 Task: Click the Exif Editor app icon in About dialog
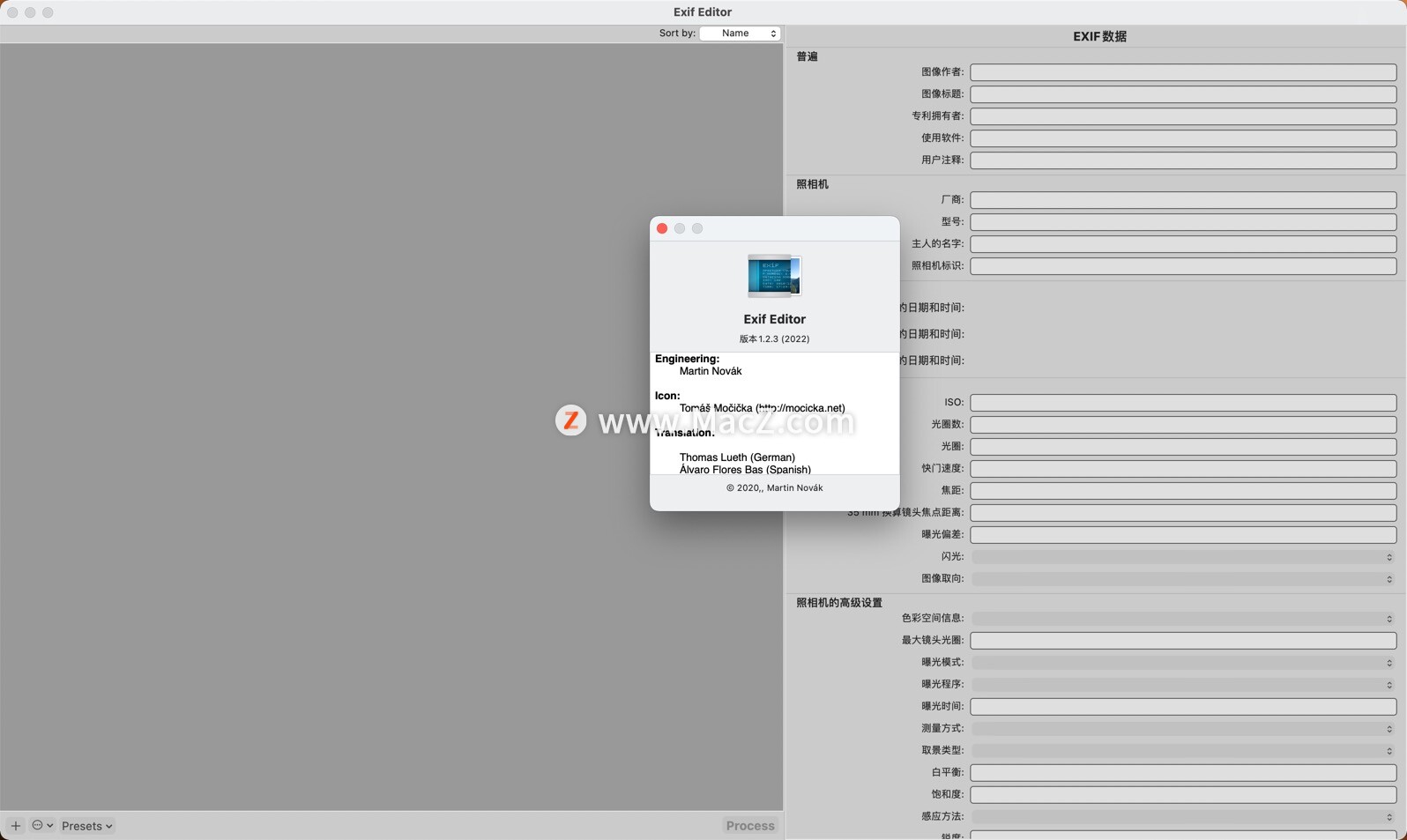click(774, 276)
